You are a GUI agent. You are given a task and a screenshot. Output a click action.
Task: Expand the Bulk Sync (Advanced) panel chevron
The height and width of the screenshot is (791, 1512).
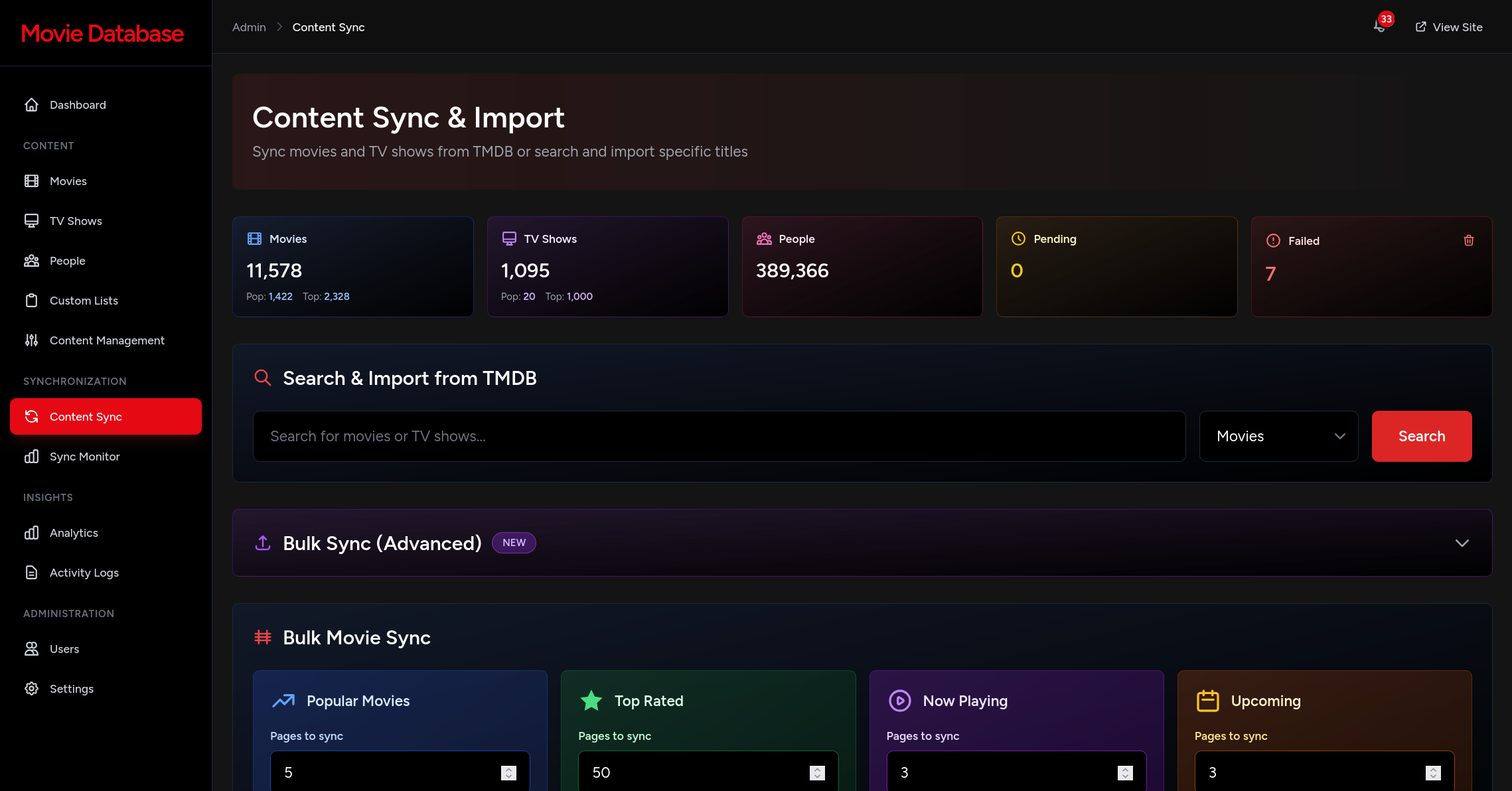tap(1462, 543)
